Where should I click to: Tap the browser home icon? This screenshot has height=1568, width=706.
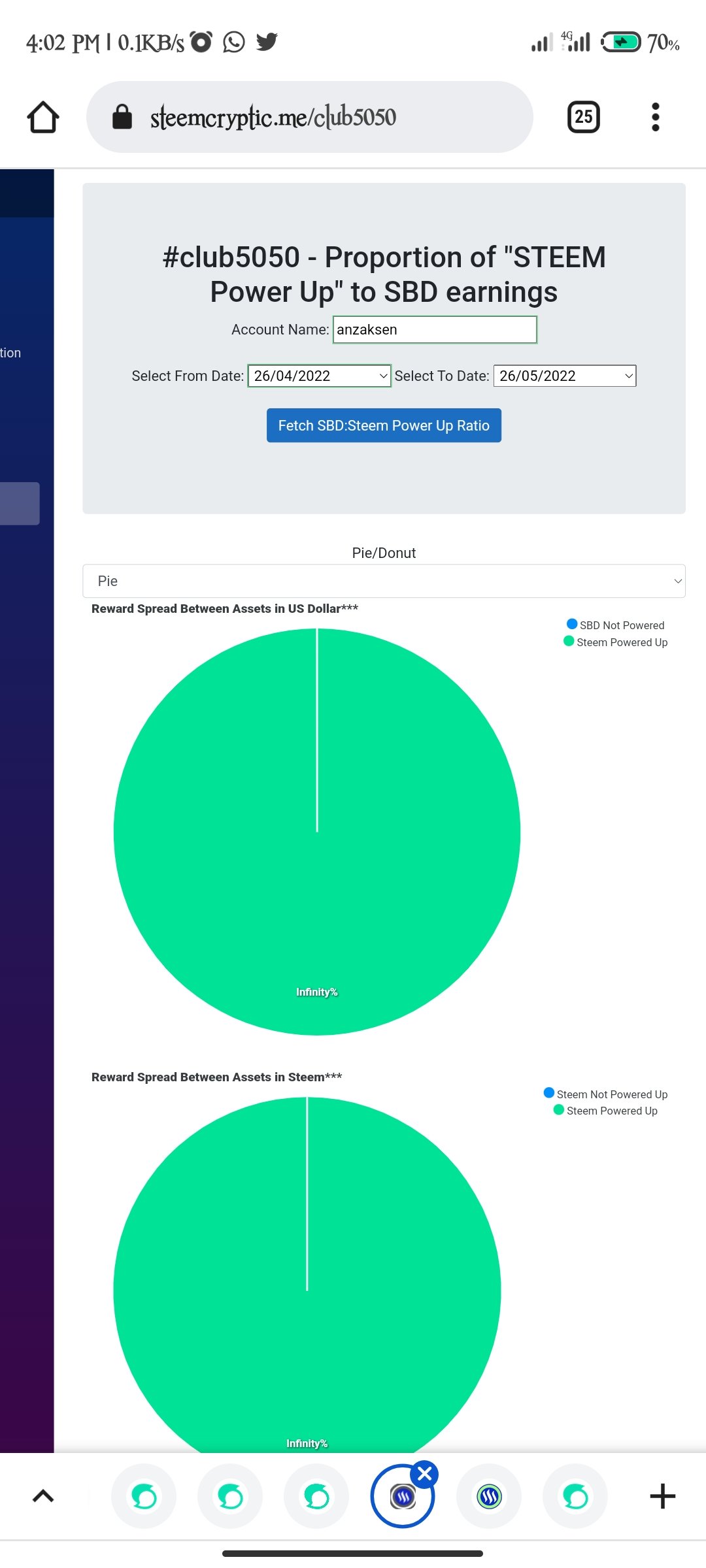(43, 118)
